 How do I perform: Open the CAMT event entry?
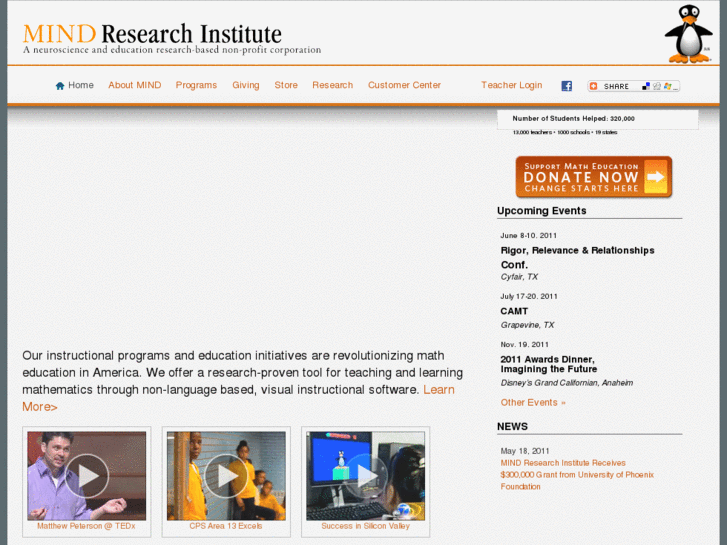[x=514, y=311]
